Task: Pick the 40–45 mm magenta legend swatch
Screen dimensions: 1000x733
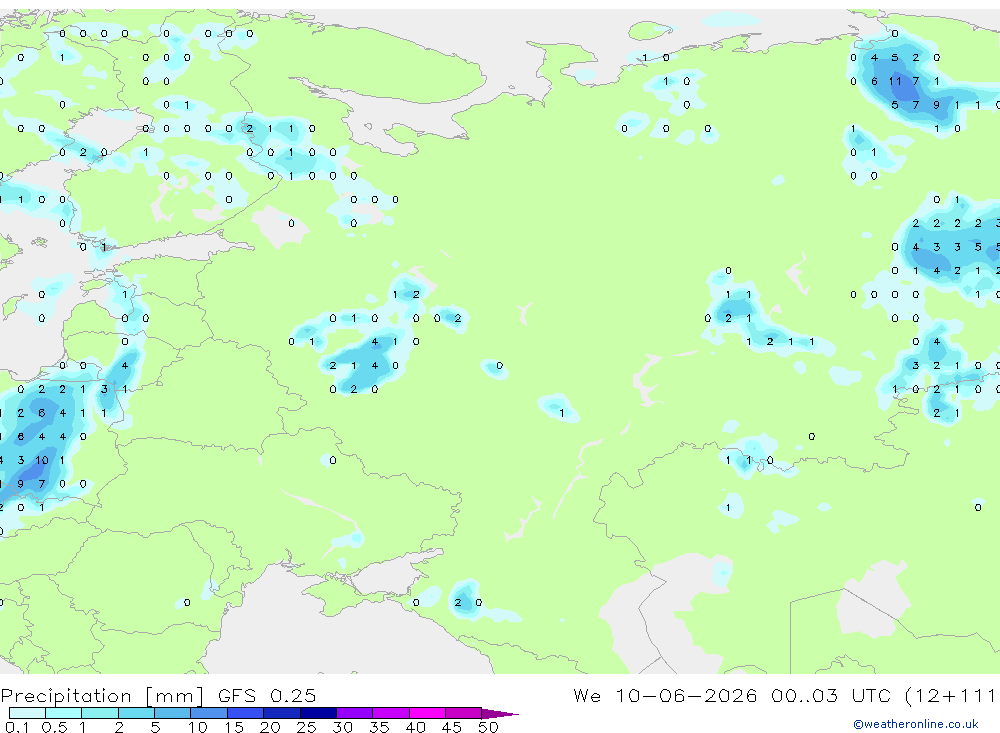Action: (427, 713)
